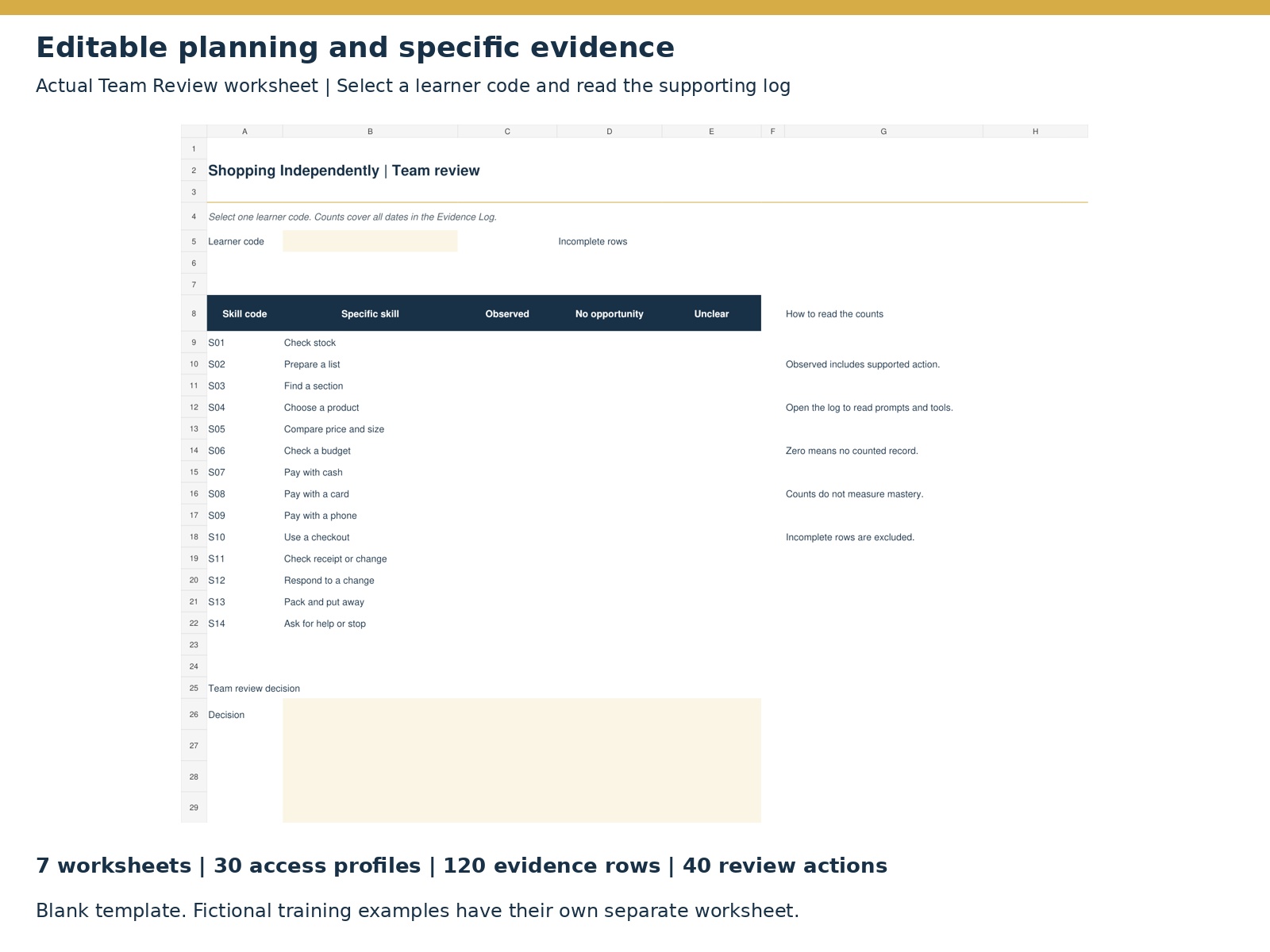Select the 'Pay with a phone' cell
The image size is (1270, 952).
(370, 516)
